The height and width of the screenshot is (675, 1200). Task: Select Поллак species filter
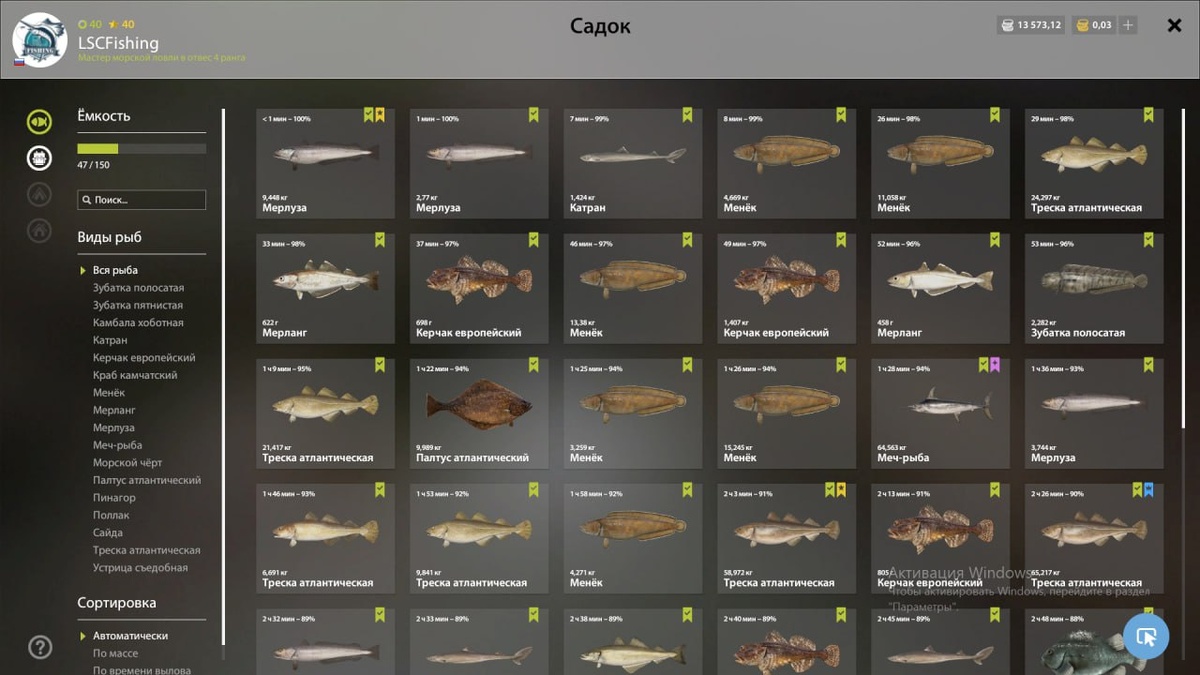111,515
